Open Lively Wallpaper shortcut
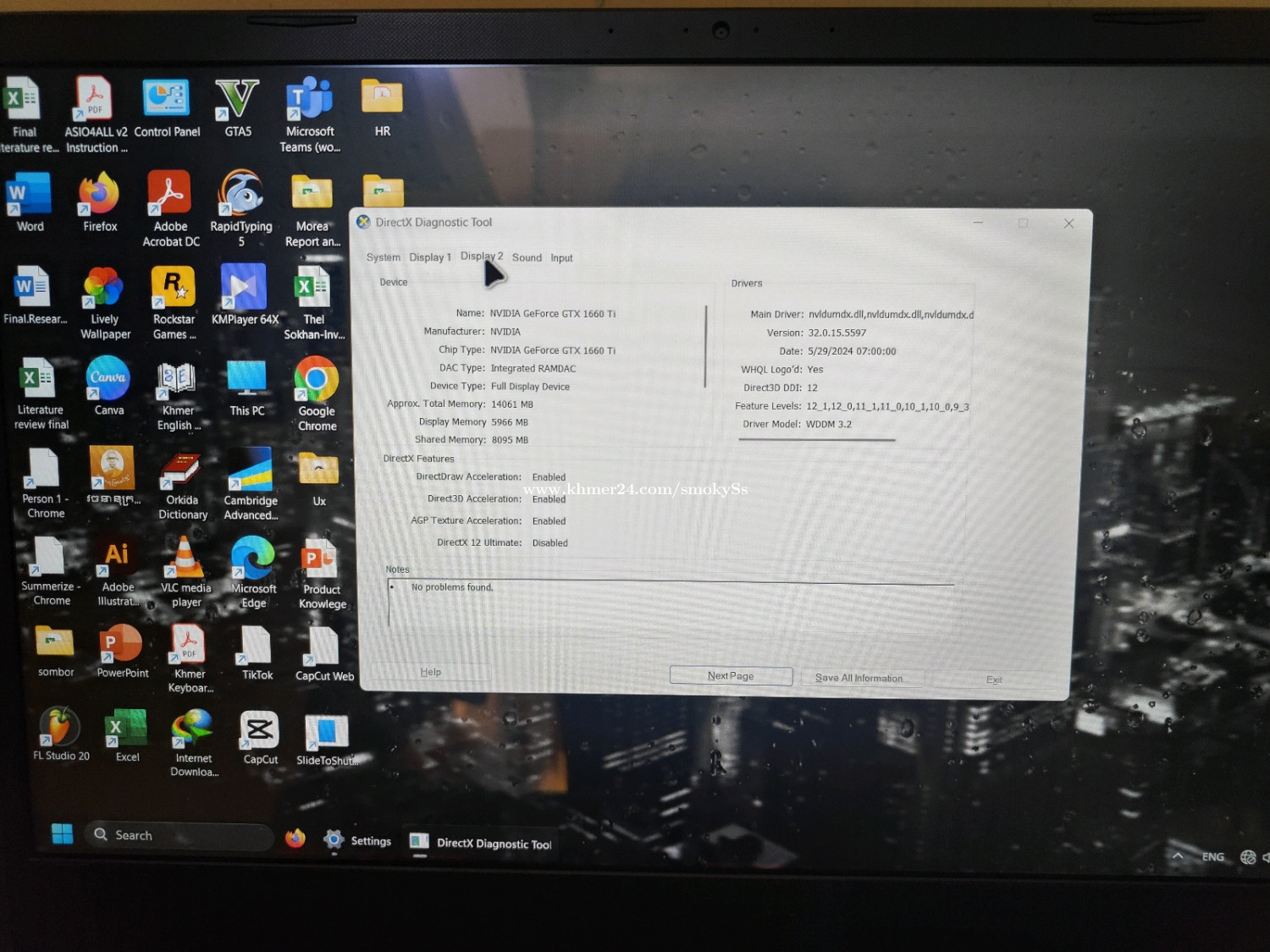 105,303
